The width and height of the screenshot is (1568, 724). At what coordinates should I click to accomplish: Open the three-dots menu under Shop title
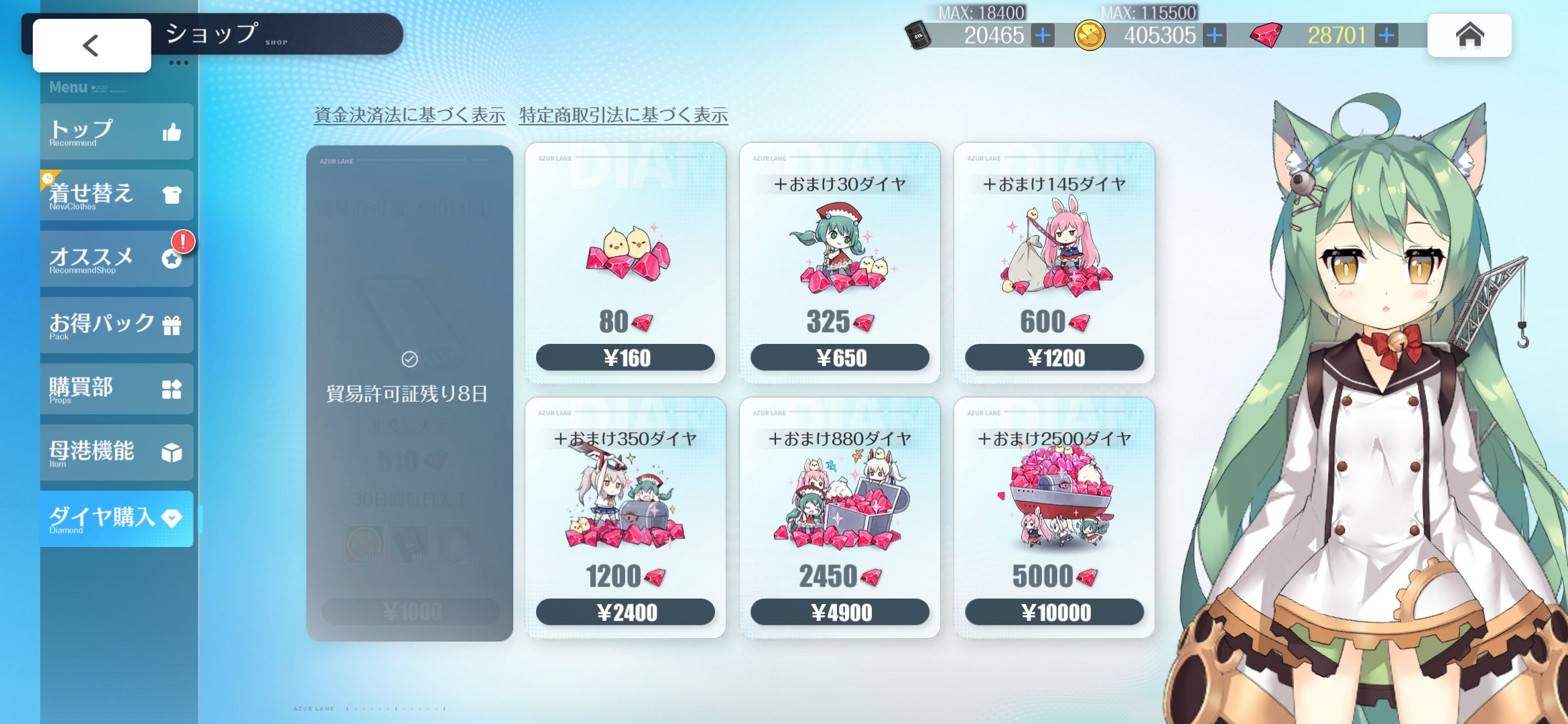(x=178, y=63)
